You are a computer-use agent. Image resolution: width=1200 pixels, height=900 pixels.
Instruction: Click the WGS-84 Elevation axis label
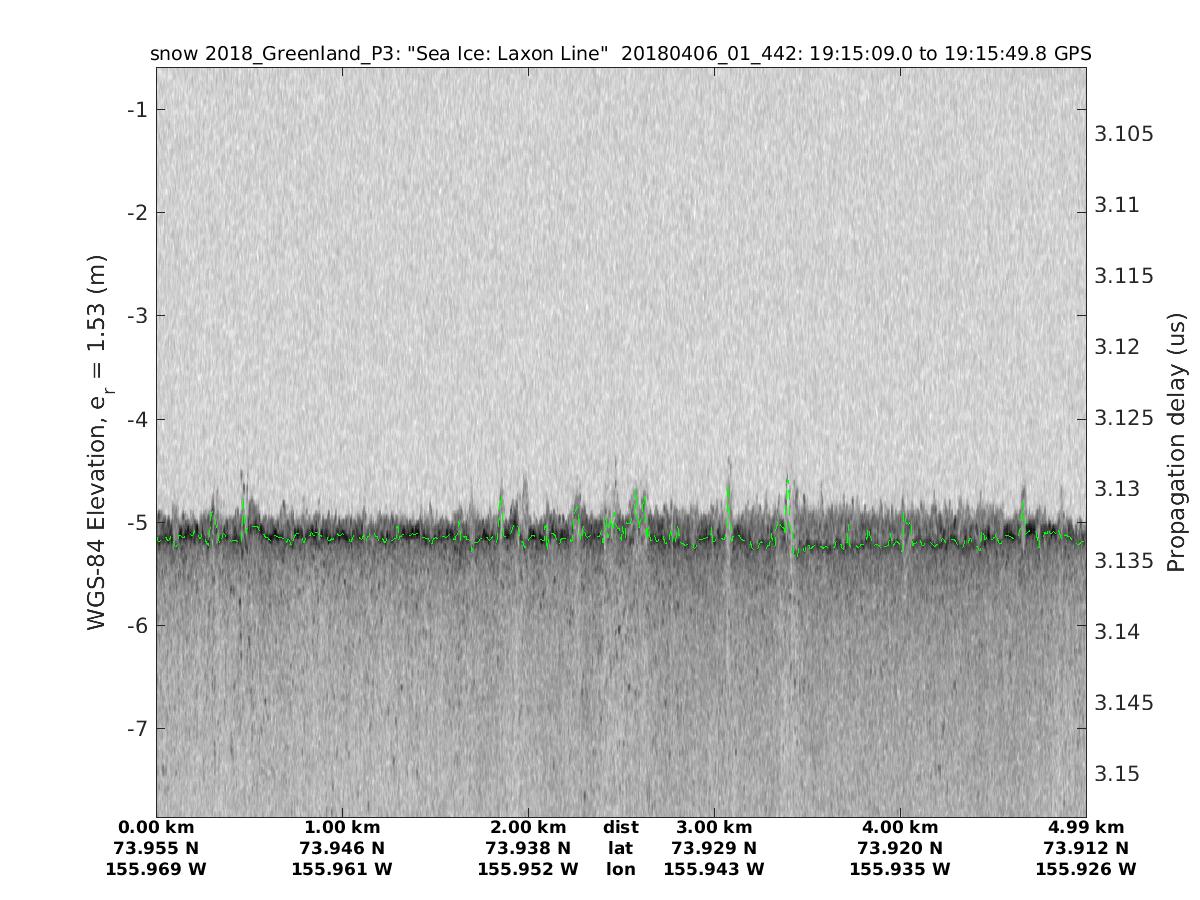[x=98, y=441]
